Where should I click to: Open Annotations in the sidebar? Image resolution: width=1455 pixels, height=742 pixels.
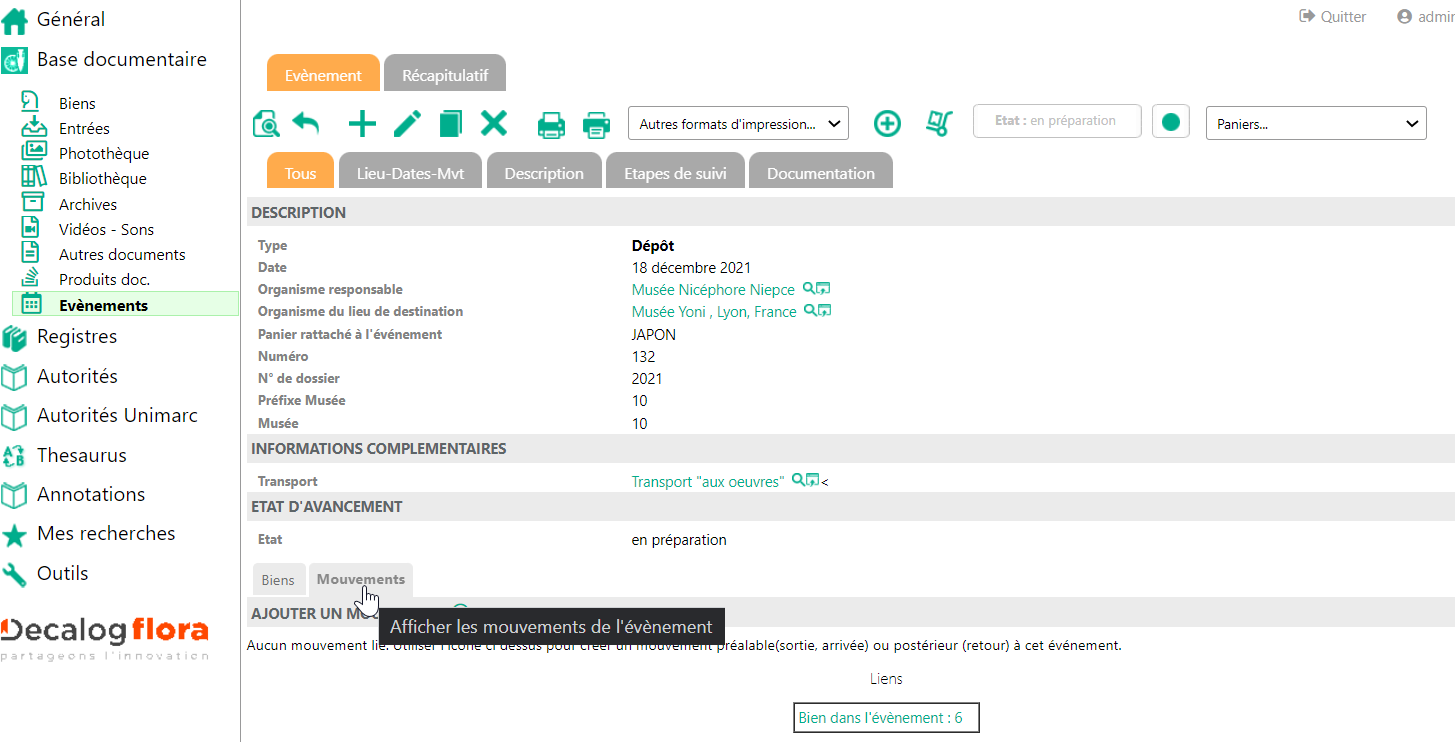[91, 494]
